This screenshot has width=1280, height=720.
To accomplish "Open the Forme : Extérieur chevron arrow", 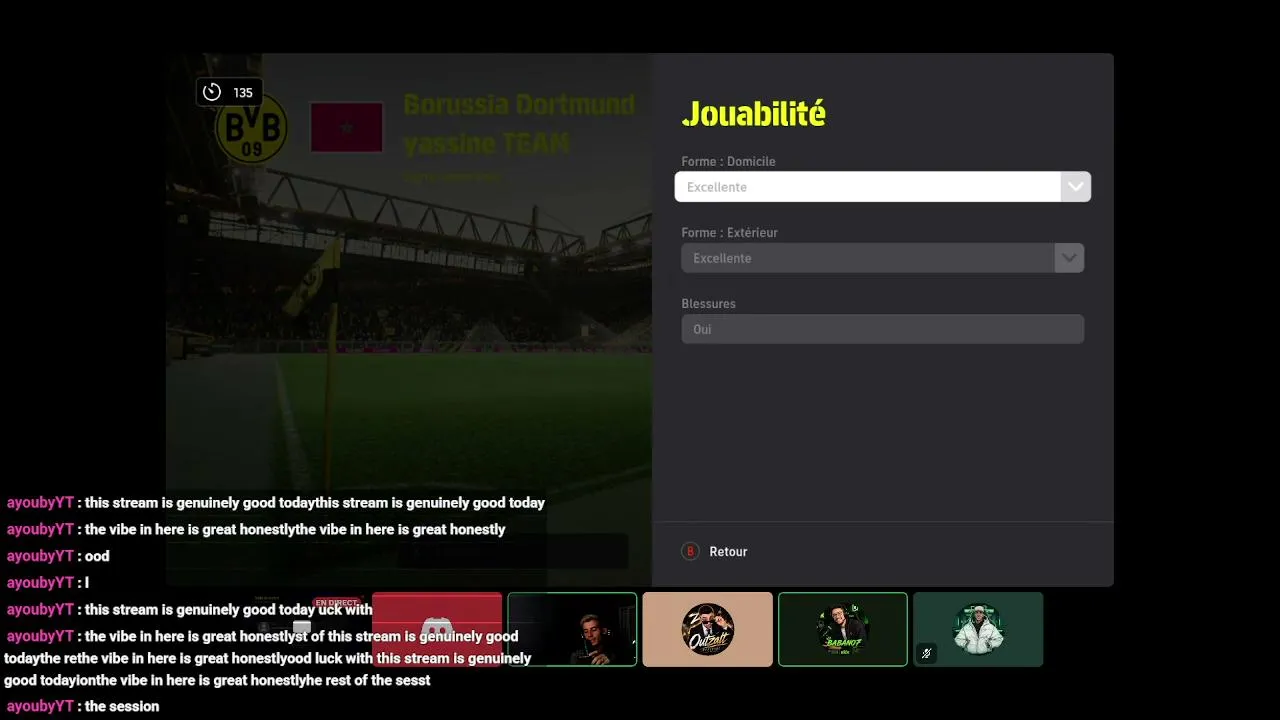I will pos(1069,258).
